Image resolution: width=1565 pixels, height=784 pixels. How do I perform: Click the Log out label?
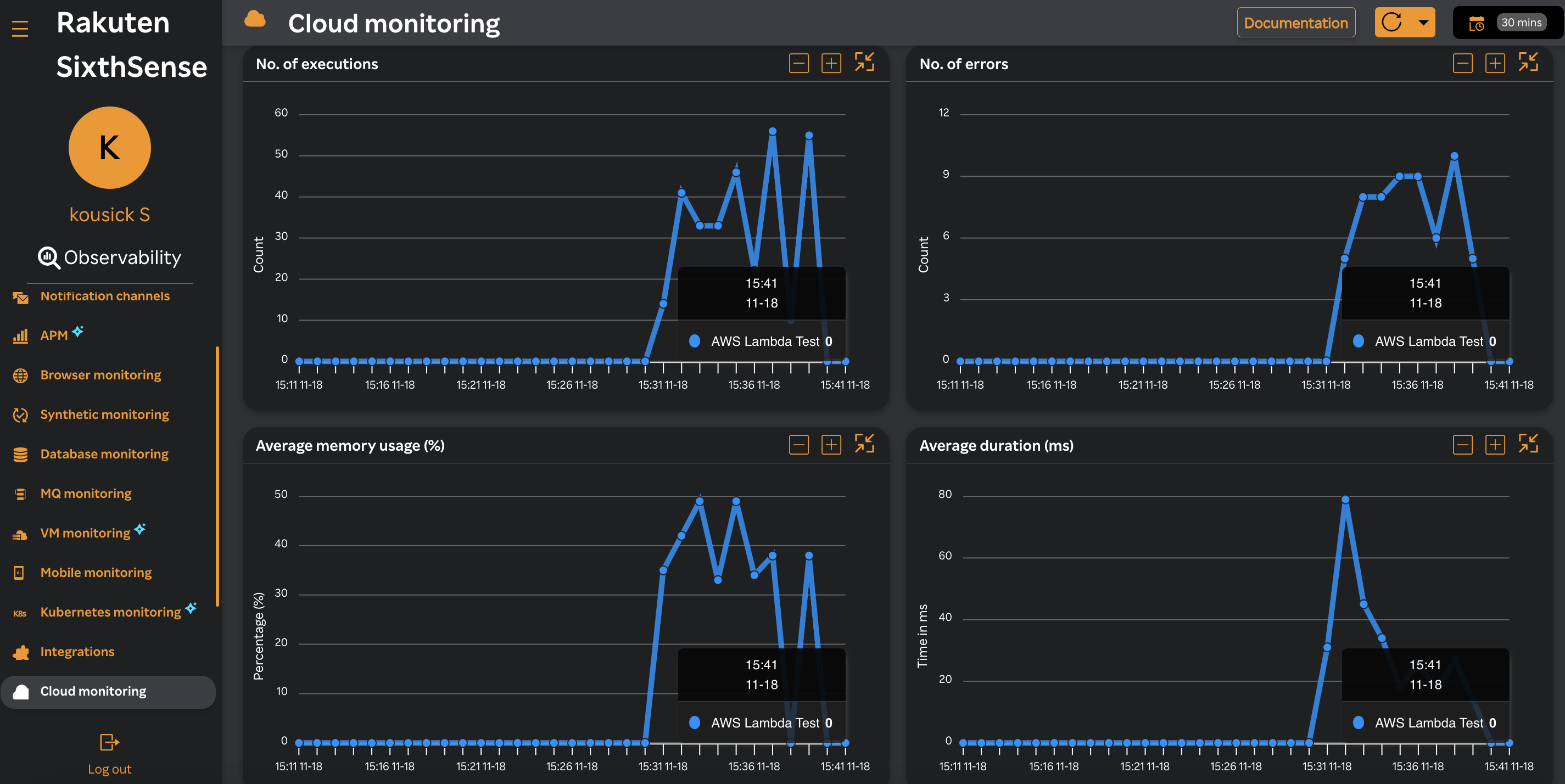pyautogui.click(x=109, y=769)
